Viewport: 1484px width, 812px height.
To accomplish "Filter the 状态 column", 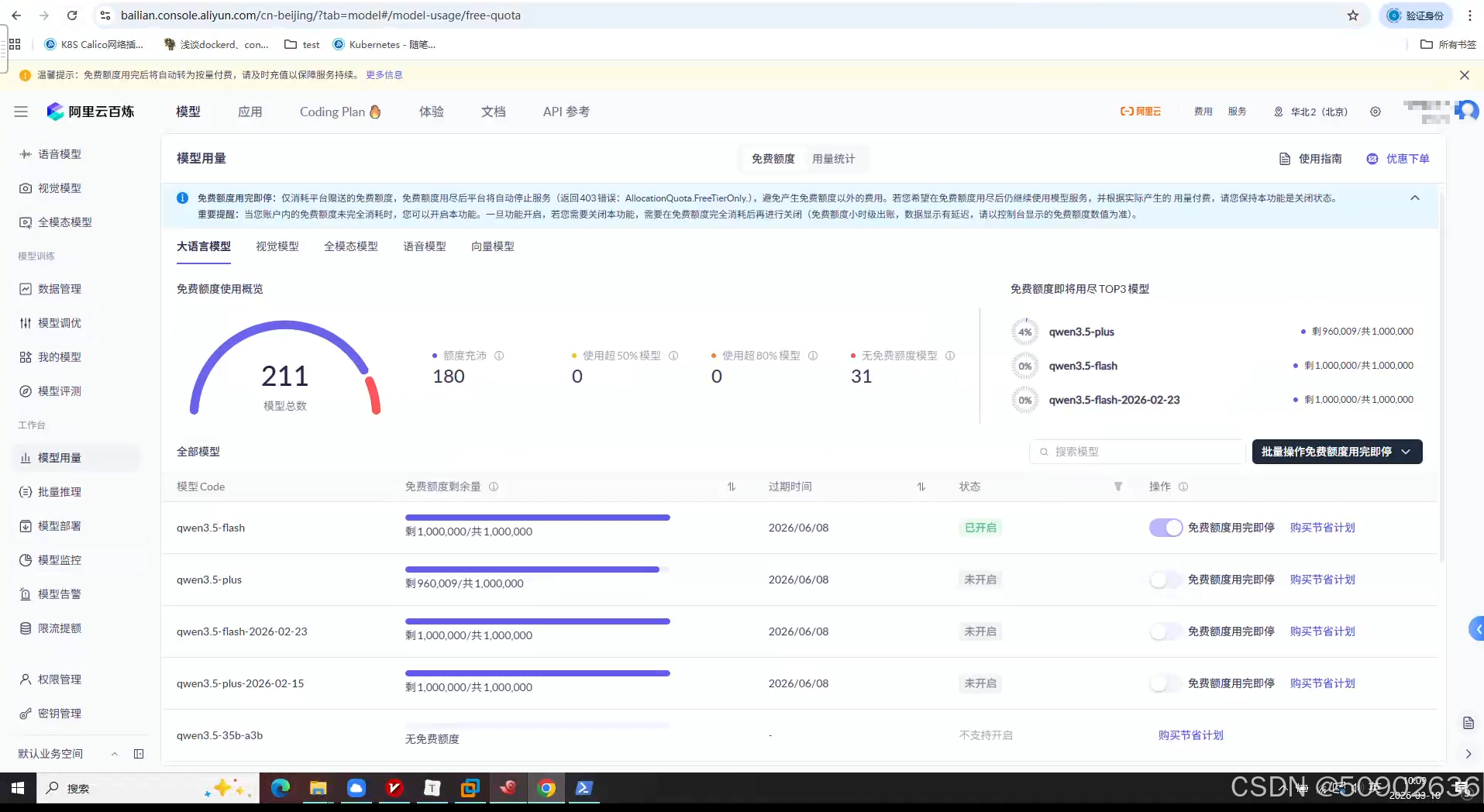I will [x=1118, y=487].
